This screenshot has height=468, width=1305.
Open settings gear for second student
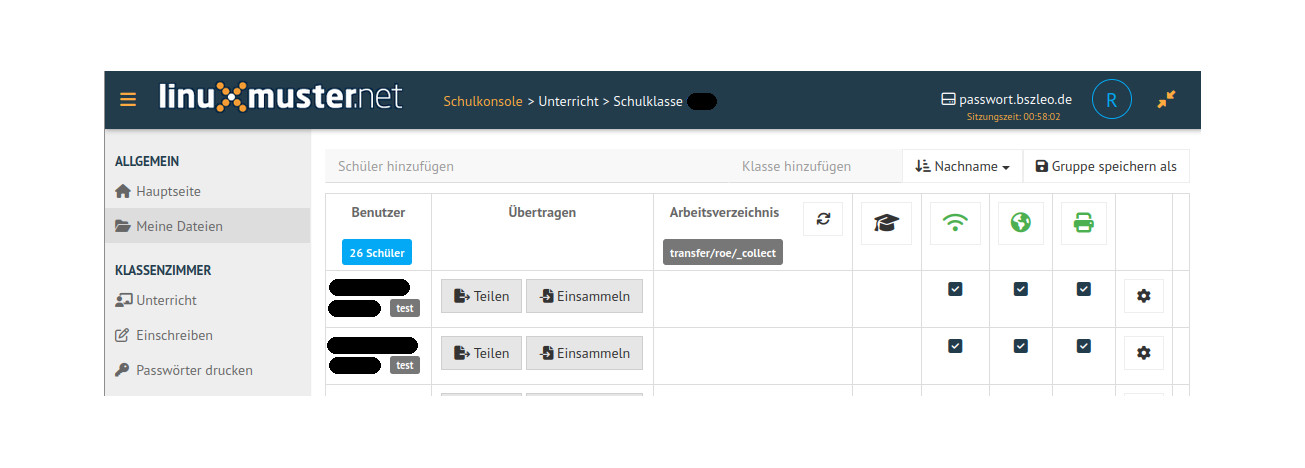(1144, 353)
